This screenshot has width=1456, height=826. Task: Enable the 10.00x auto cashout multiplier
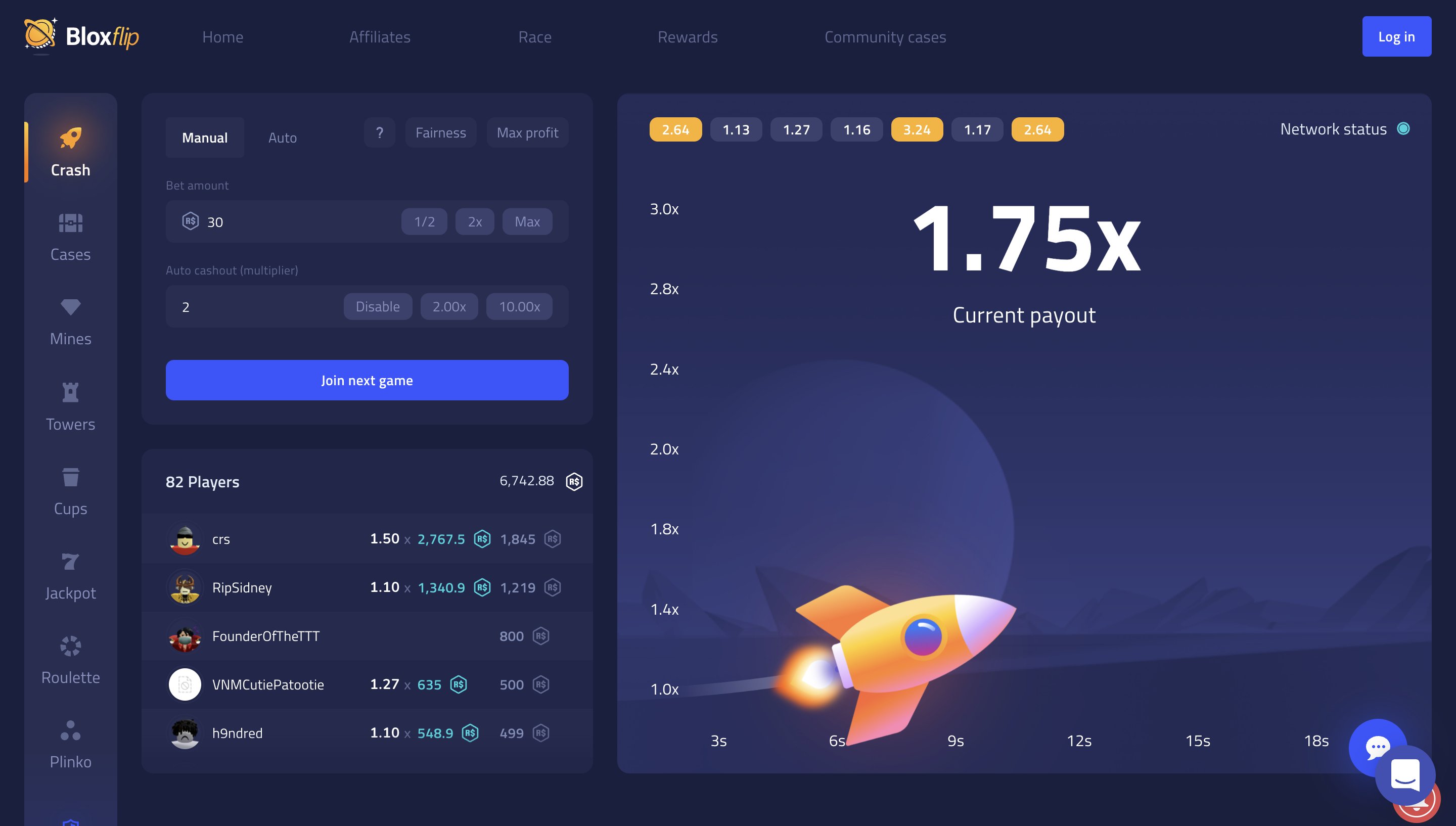[519, 306]
